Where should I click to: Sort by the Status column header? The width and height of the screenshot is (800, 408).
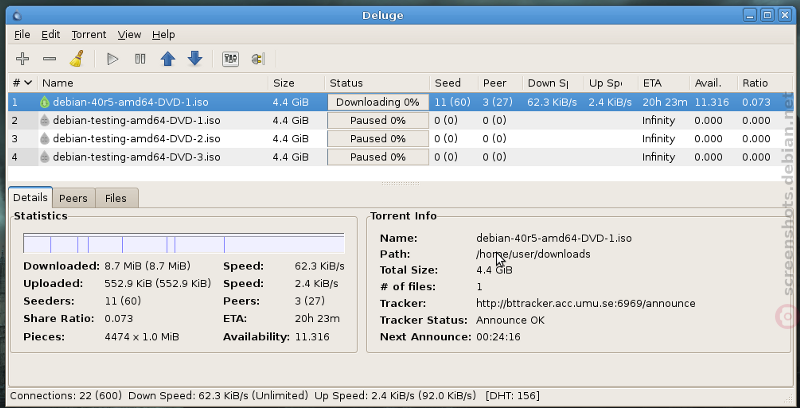coord(377,83)
